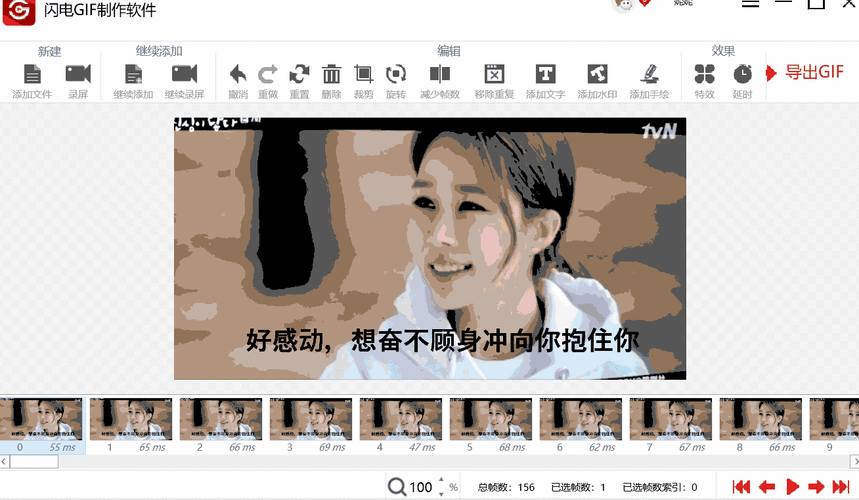Select frame 2 thumbnail (66 ms)
The height and width of the screenshot is (500, 859).
(x=221, y=419)
